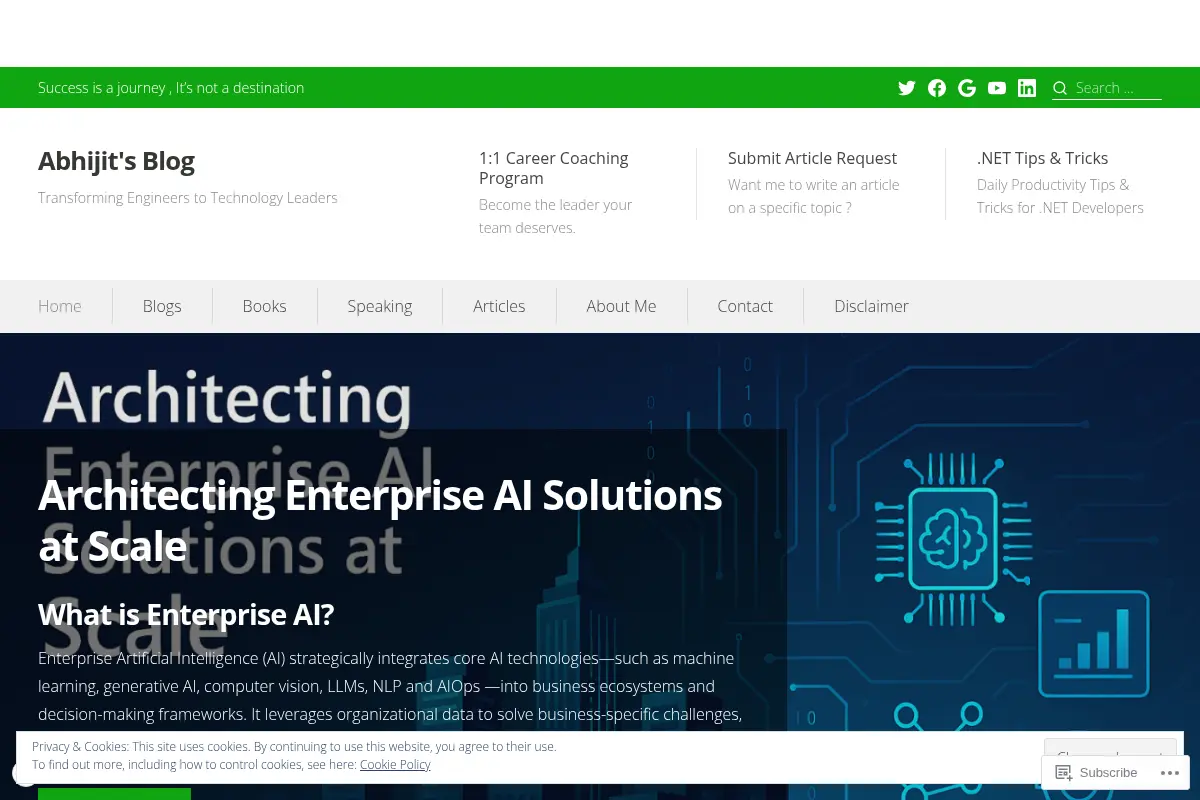Image resolution: width=1200 pixels, height=800 pixels.
Task: Visit the YouTube channel icon
Action: (997, 88)
